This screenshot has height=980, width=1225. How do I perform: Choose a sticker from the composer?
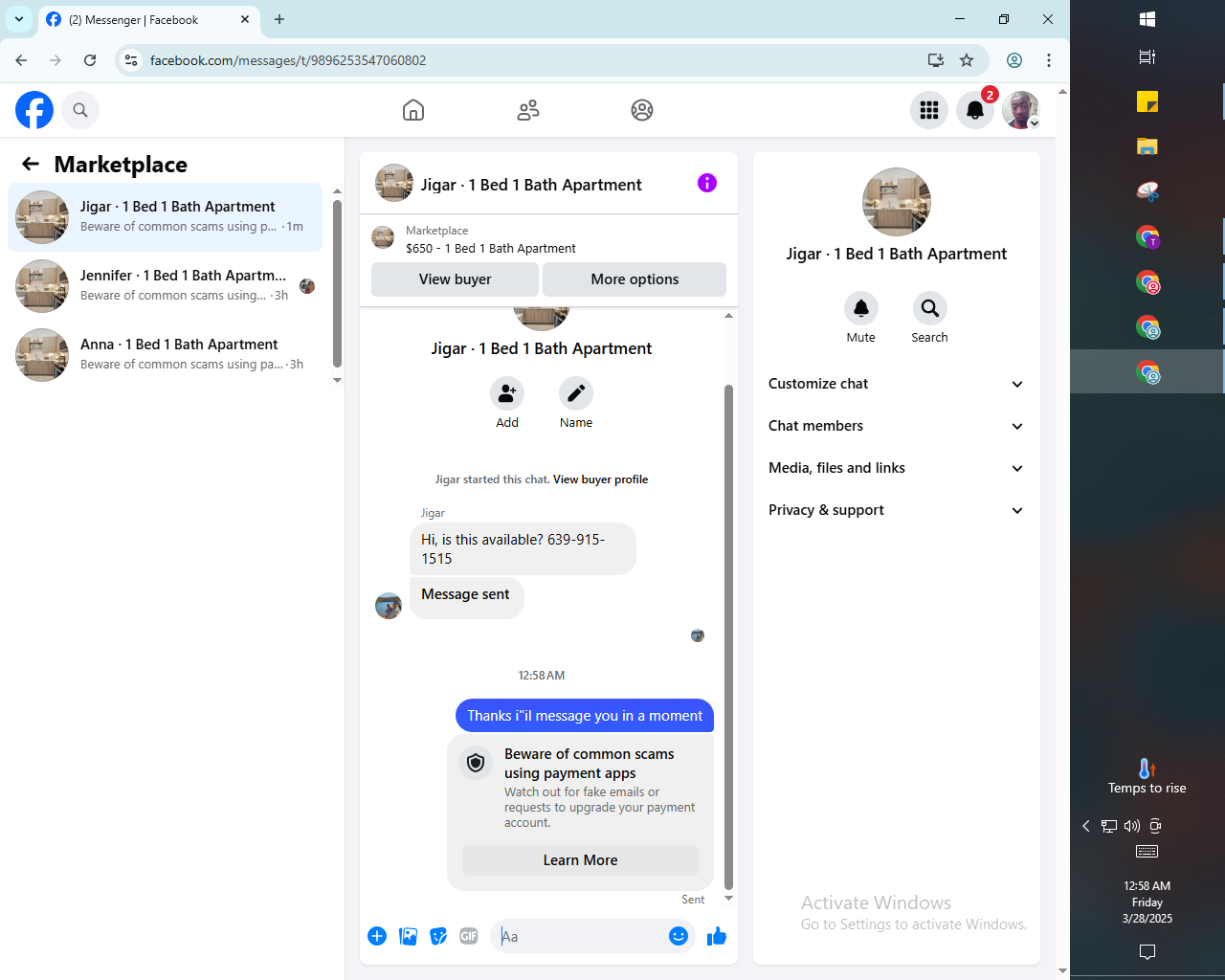tap(438, 936)
